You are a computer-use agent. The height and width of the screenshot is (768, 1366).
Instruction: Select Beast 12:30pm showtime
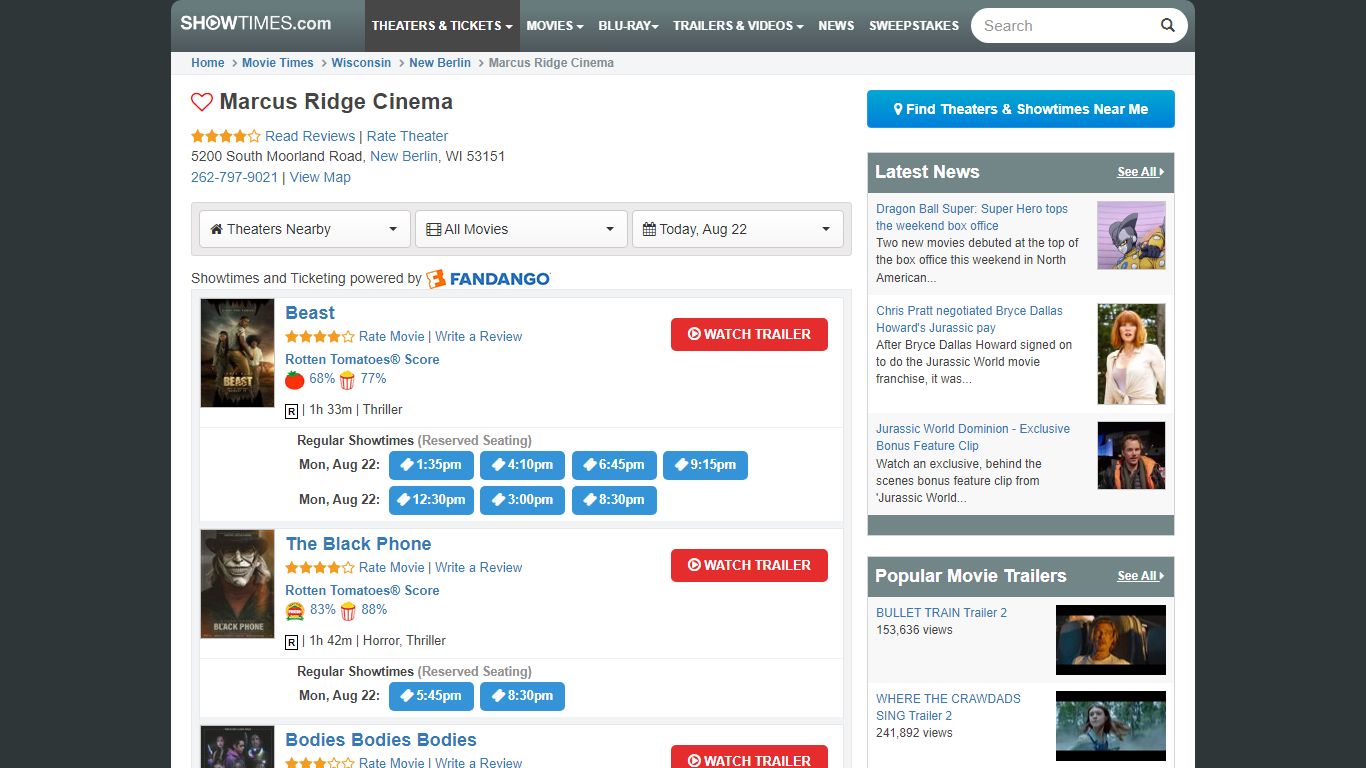[431, 500]
